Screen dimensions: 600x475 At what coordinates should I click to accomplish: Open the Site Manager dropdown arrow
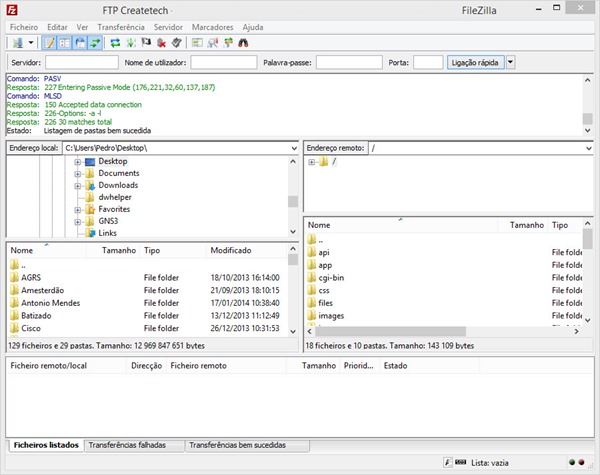coord(31,42)
